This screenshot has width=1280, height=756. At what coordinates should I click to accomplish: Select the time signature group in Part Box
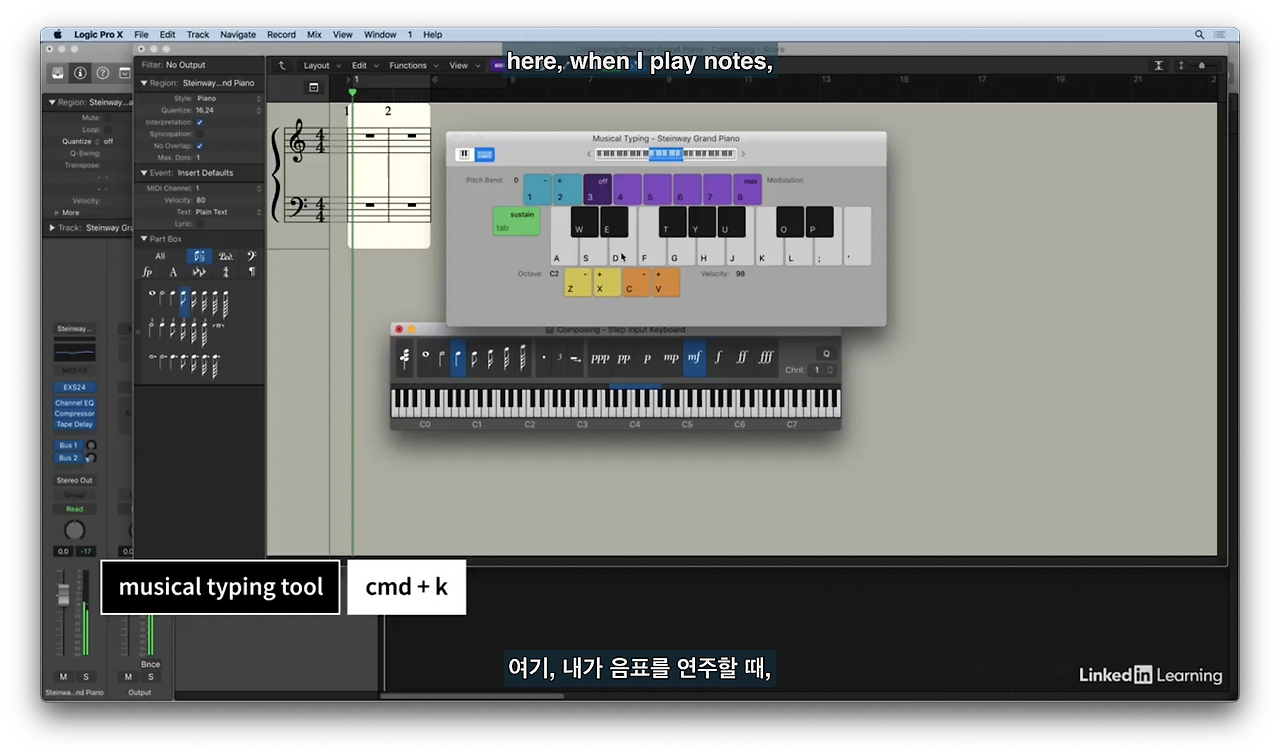click(x=226, y=272)
